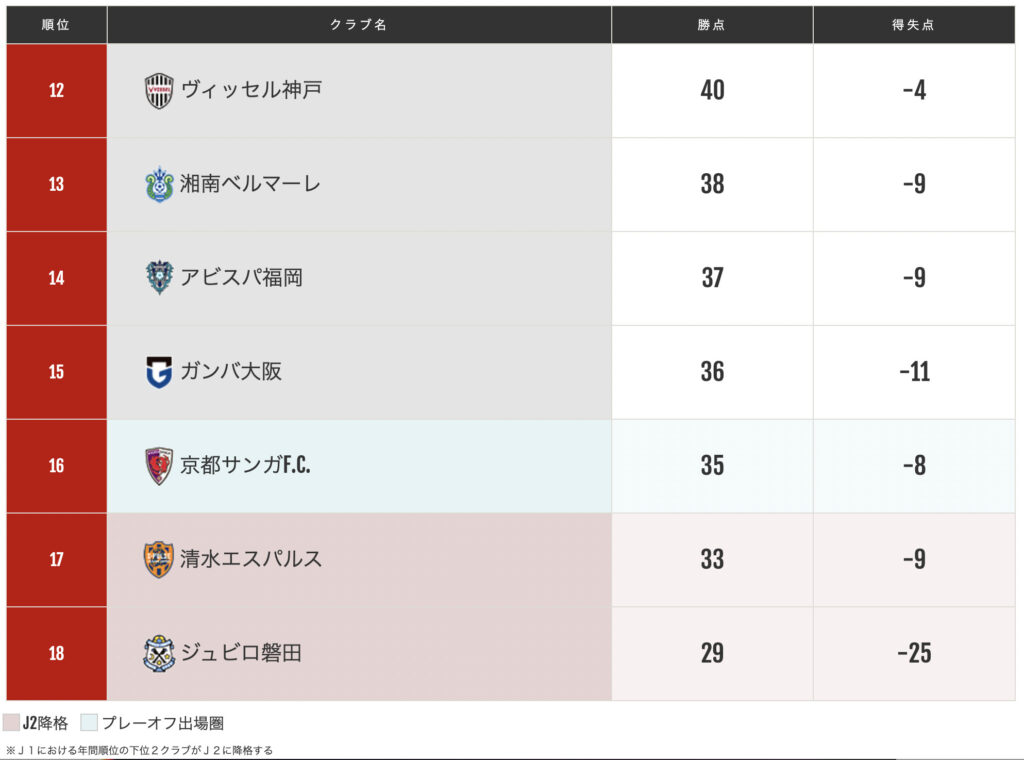The image size is (1024, 760).
Task: Click the 33 points cell for 清水エスパルス
Action: click(712, 559)
